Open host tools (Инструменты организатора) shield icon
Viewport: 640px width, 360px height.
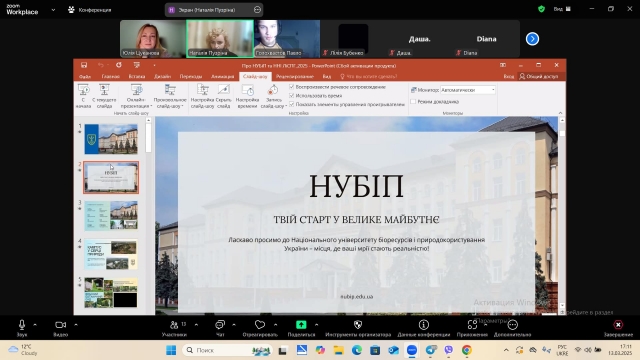358,324
